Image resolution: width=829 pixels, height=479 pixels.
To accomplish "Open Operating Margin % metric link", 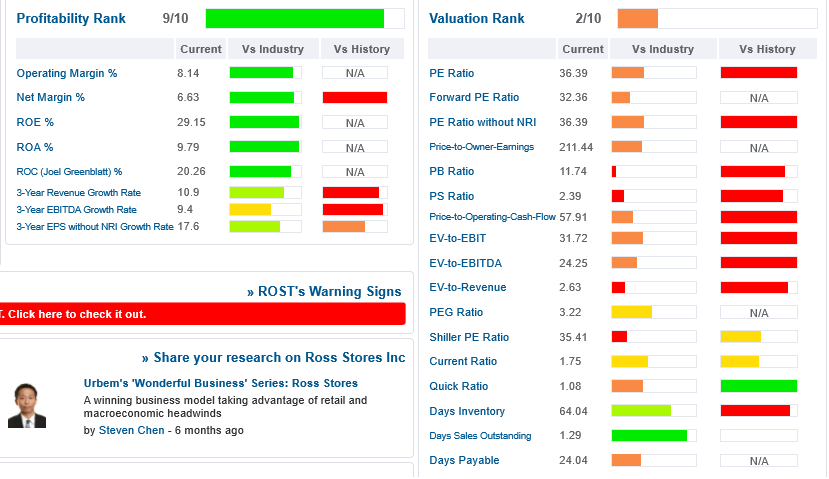I will click(67, 73).
